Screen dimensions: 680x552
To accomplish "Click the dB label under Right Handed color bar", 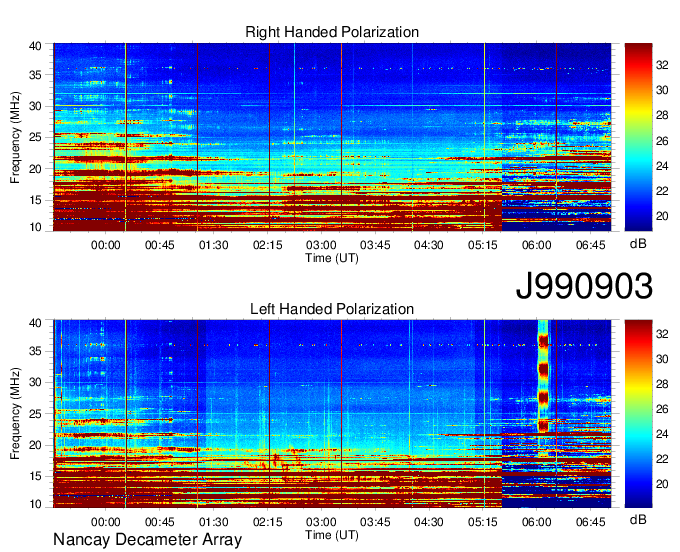I will point(638,244).
